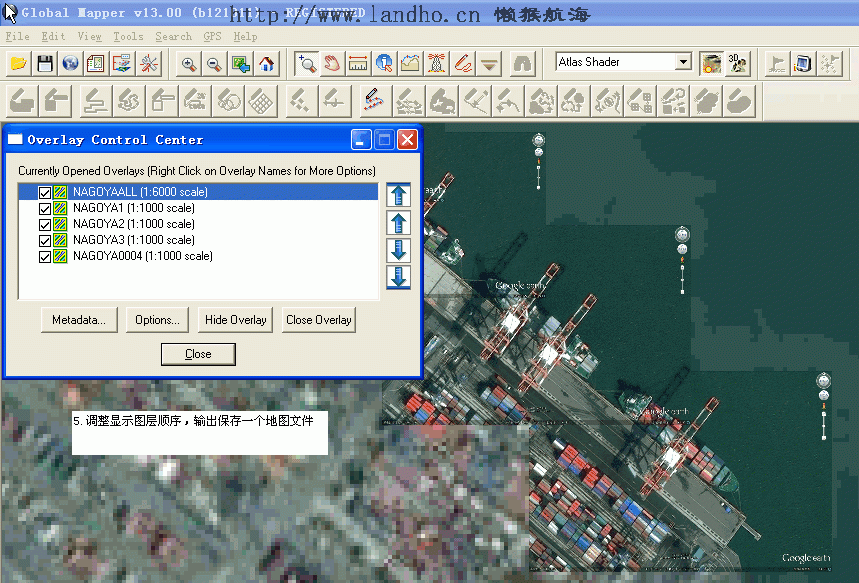Select the NAGOYAALL (1:6000 scale) row

[x=198, y=192]
